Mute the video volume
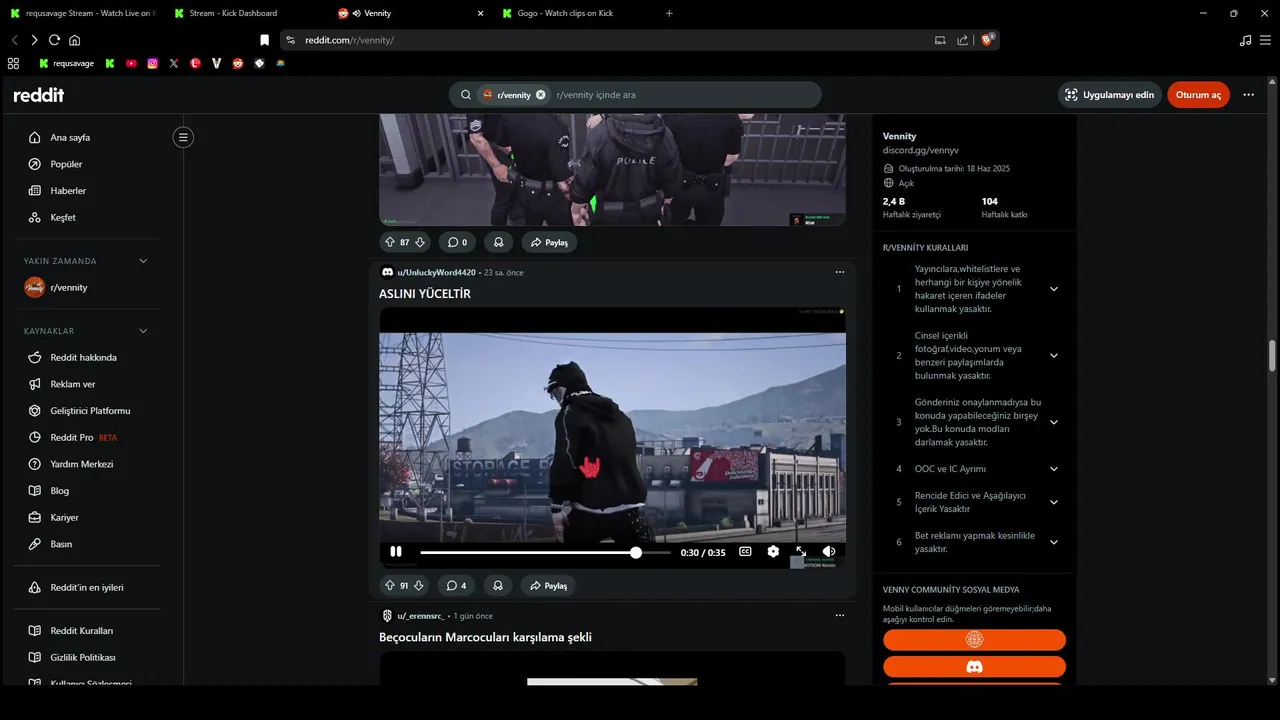Screen dimensions: 1280x720 [x=829, y=551]
